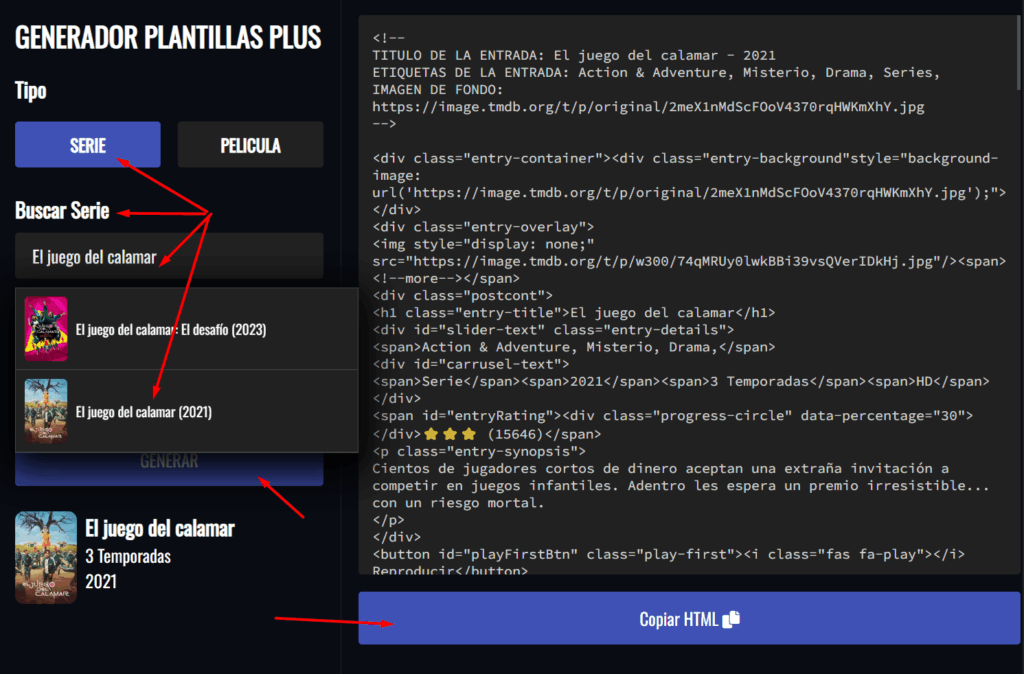Click the div class="postcont" code line

pyautogui.click(x=462, y=295)
